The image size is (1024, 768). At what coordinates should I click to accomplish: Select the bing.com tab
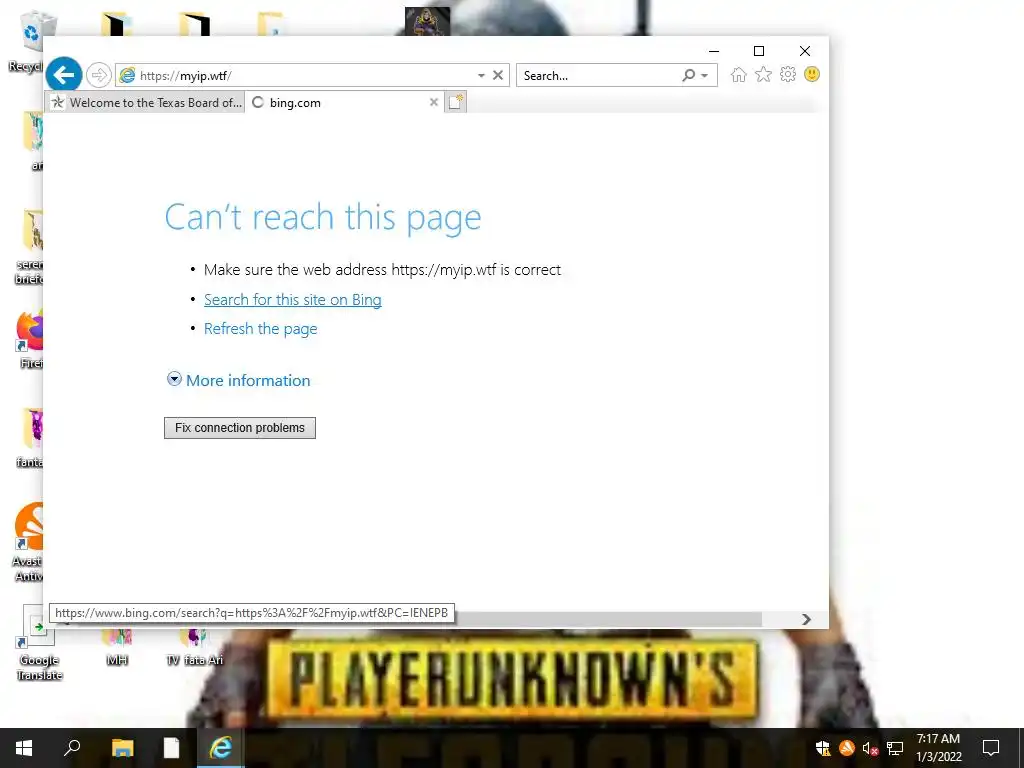345,103
